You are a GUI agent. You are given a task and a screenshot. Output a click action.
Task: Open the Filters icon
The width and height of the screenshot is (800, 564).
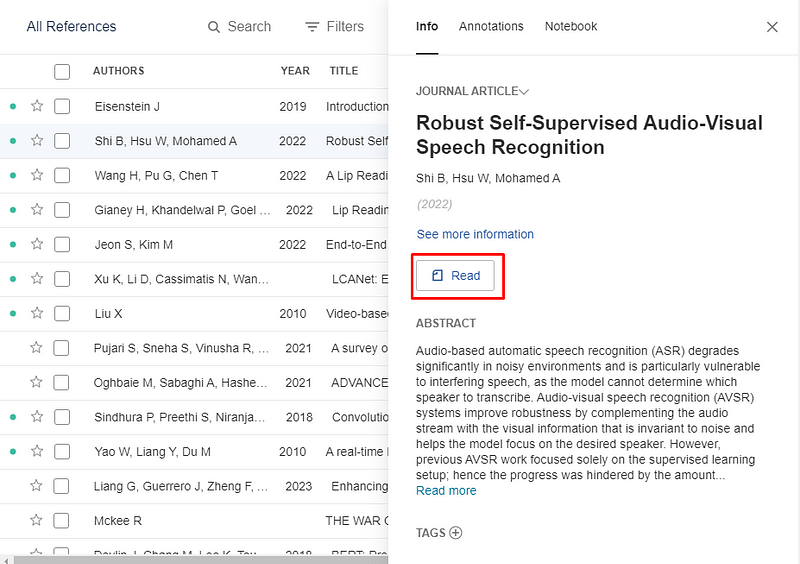click(313, 27)
